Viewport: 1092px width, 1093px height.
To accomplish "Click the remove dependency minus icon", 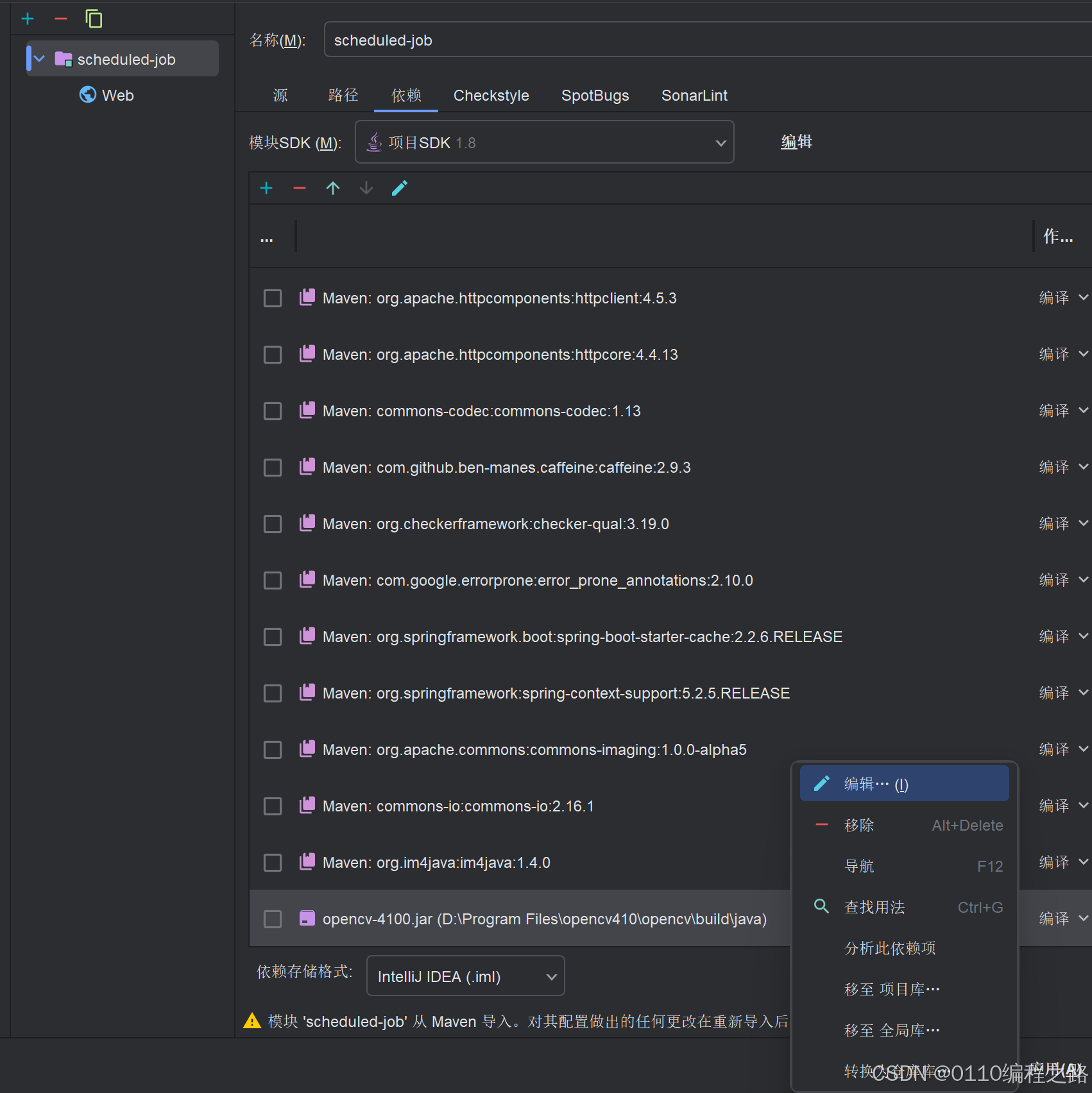I will point(299,187).
